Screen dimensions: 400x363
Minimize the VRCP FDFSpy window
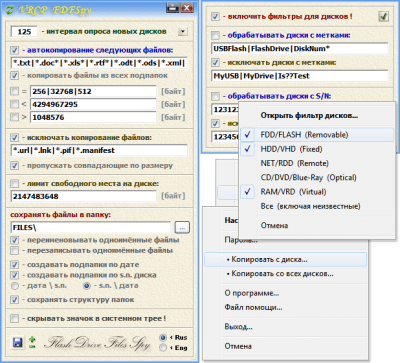(172, 8)
